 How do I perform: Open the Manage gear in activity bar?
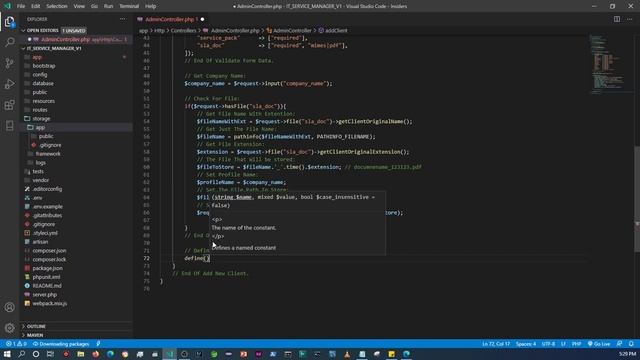[9, 327]
